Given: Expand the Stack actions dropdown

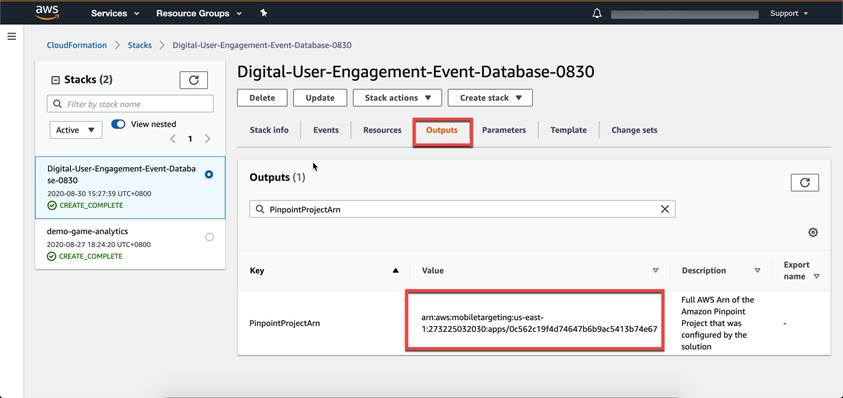Looking at the screenshot, I should point(397,98).
